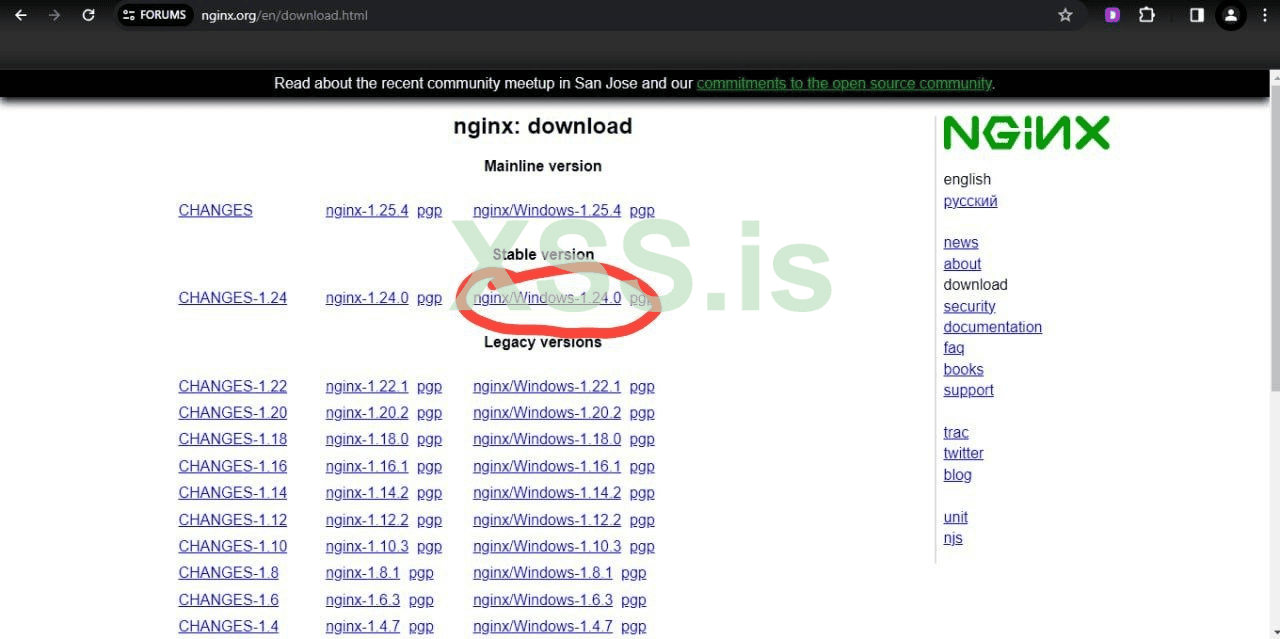Screen dimensions: 1280x639
Task: Click the NGINX logo
Action: tap(1026, 133)
